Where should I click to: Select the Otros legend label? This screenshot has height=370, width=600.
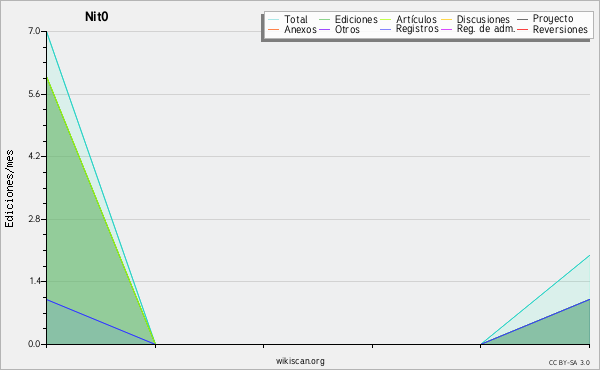347,29
